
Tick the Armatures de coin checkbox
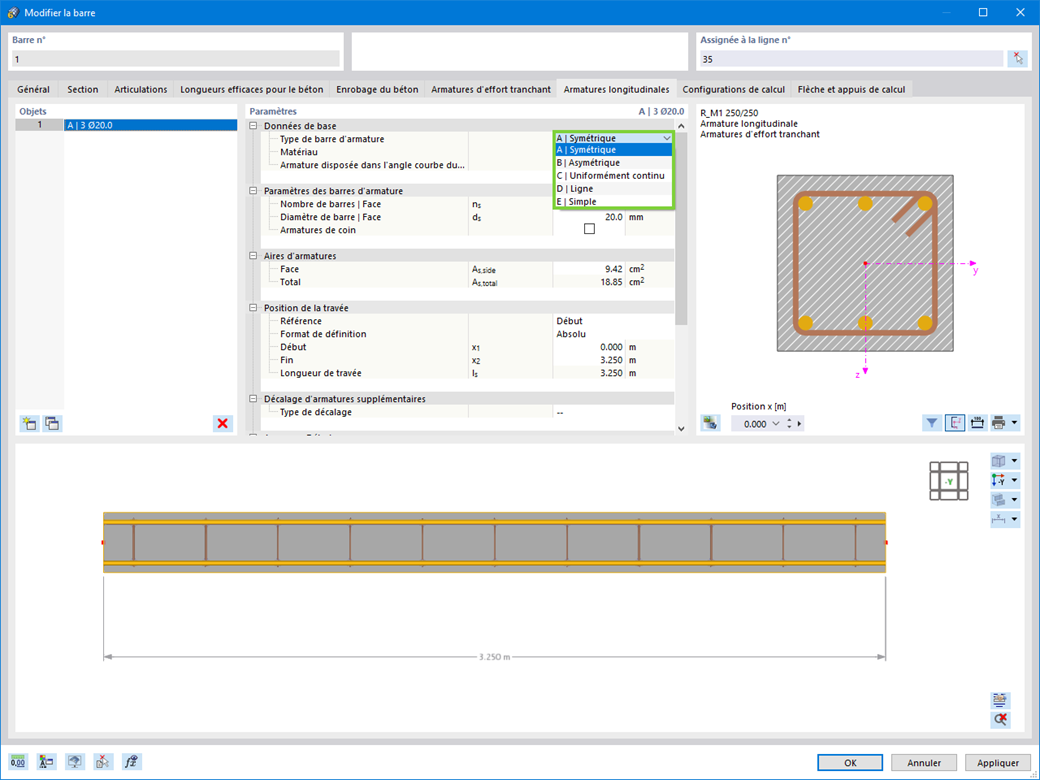tap(589, 229)
